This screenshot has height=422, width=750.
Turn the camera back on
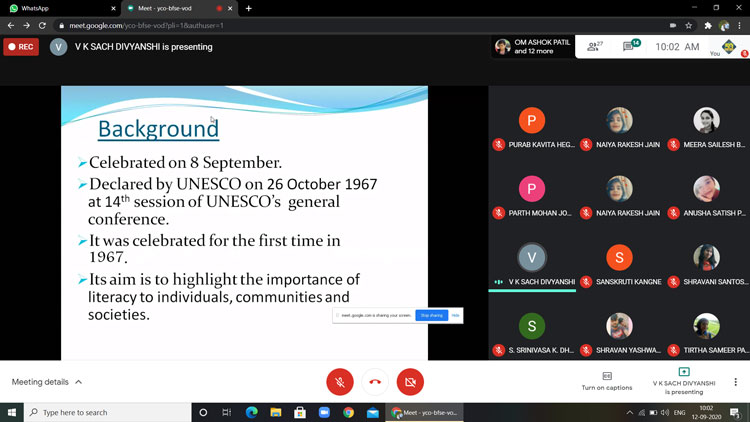tap(410, 382)
